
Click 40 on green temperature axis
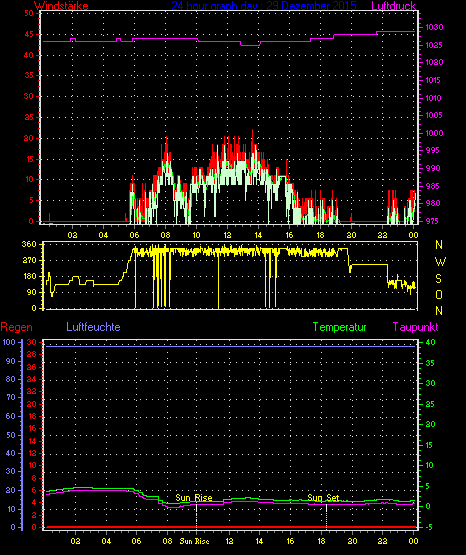[430, 343]
